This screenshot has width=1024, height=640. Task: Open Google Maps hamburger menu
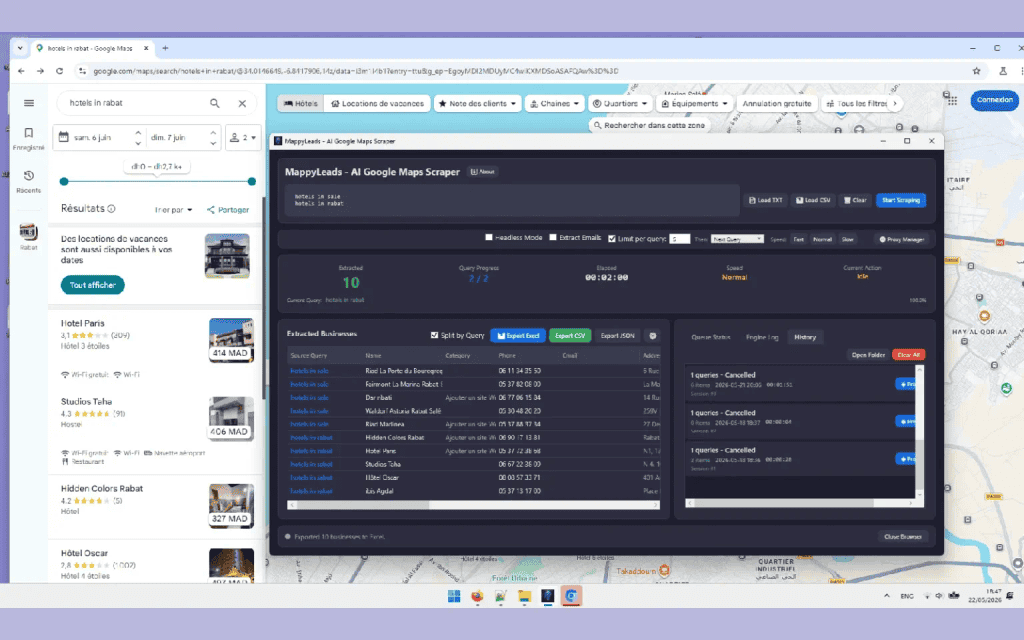(29, 103)
